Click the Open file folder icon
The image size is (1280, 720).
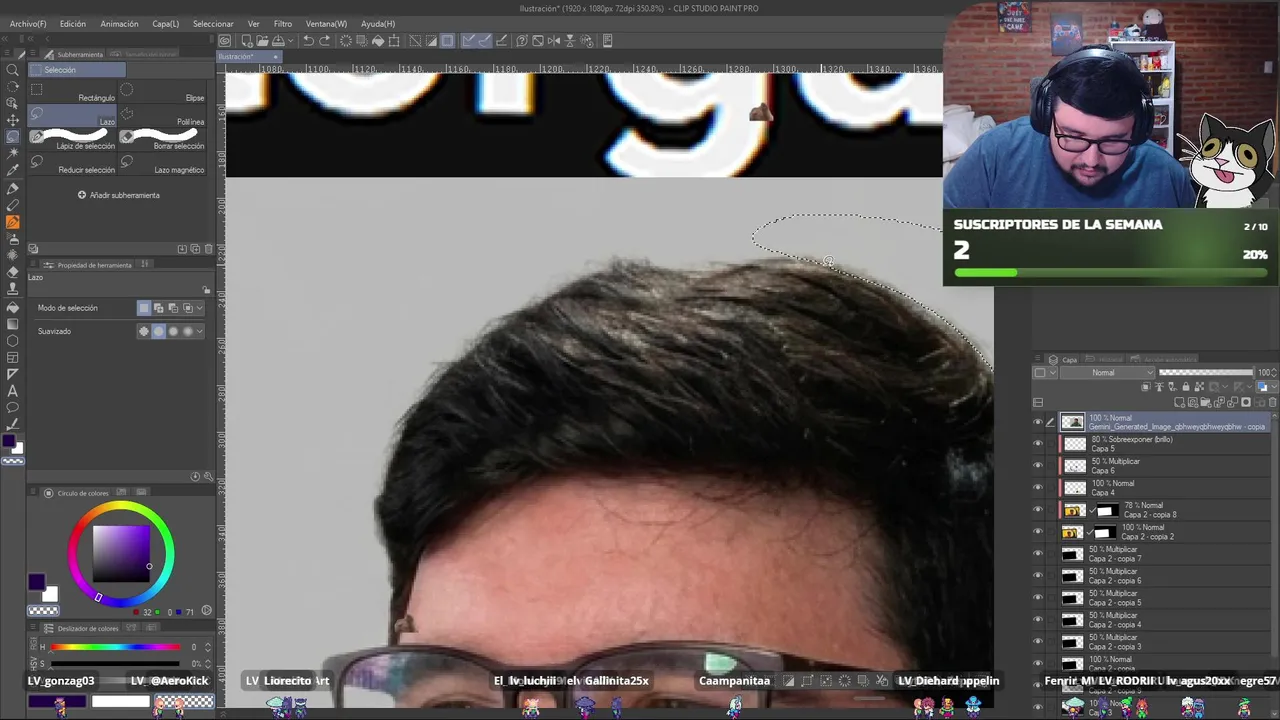(x=262, y=41)
